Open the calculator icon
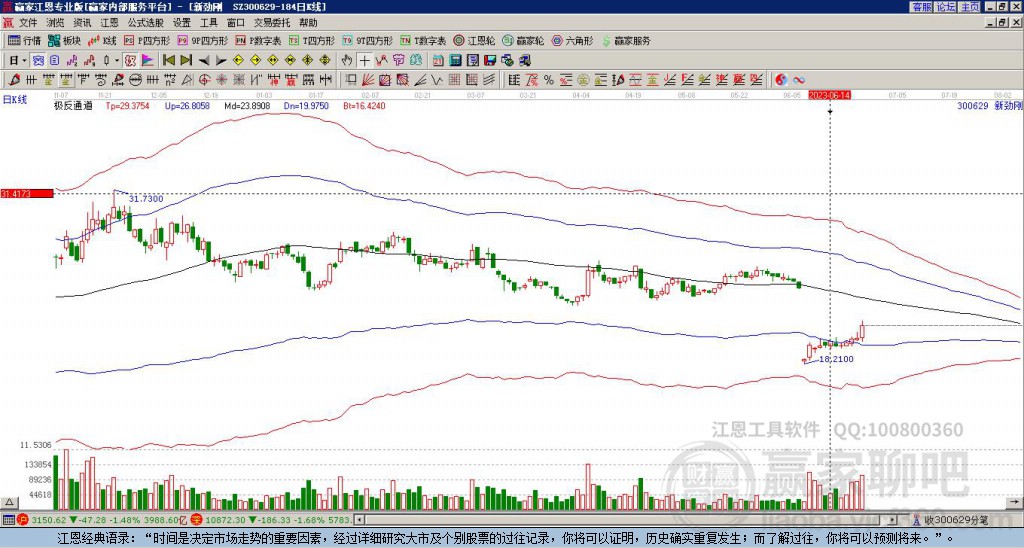This screenshot has width=1024, height=548. [x=455, y=61]
